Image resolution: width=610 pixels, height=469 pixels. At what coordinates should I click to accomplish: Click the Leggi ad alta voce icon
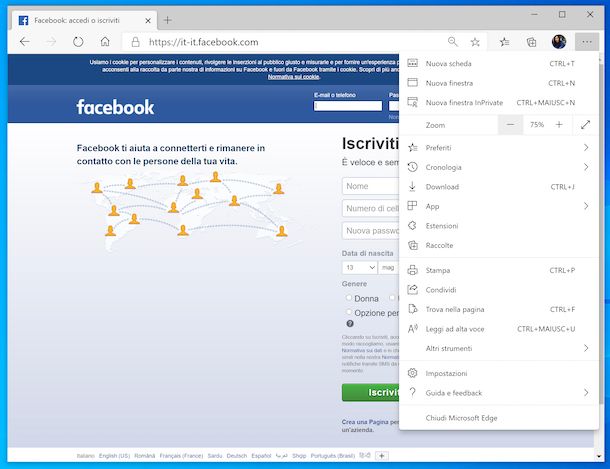[x=412, y=329]
